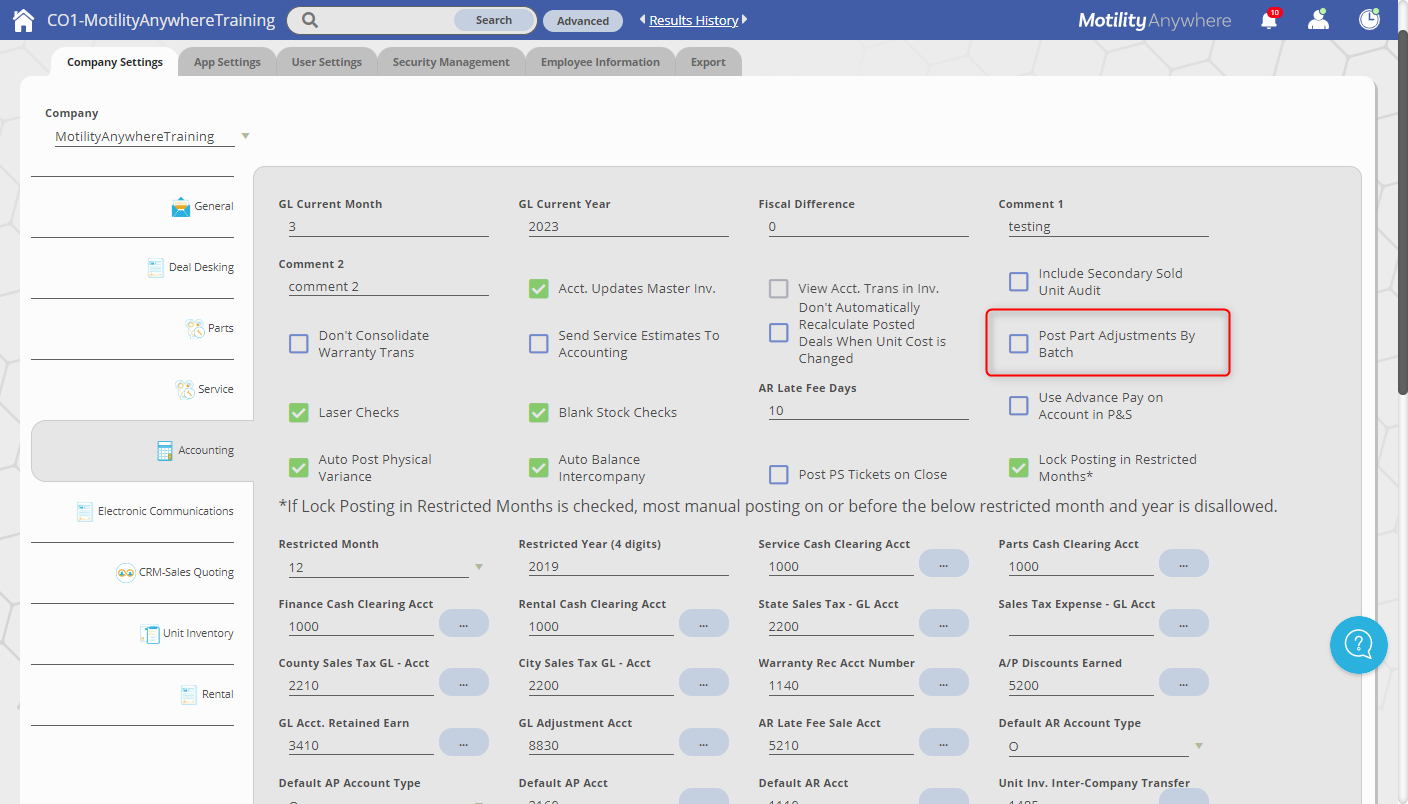1408x804 pixels.
Task: Click the GL Current Month field
Action: click(388, 226)
